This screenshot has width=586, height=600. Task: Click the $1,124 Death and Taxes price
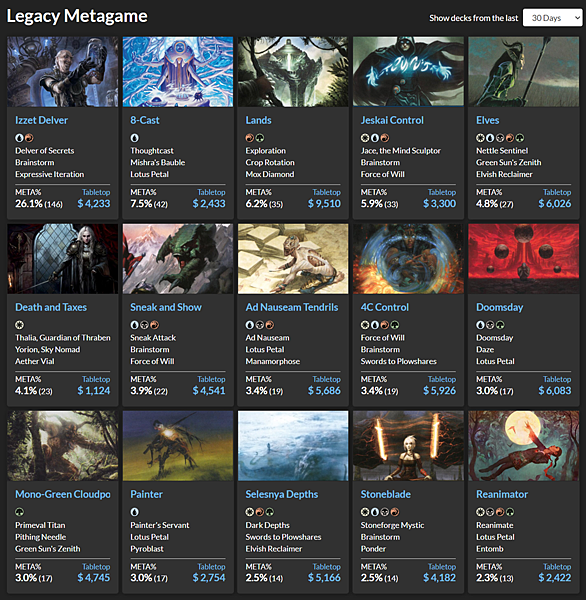[x=94, y=391]
